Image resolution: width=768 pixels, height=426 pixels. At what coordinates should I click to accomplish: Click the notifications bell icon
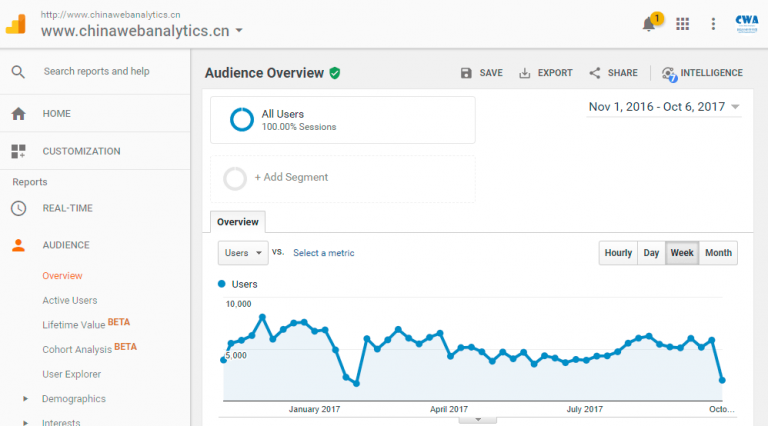tap(650, 24)
